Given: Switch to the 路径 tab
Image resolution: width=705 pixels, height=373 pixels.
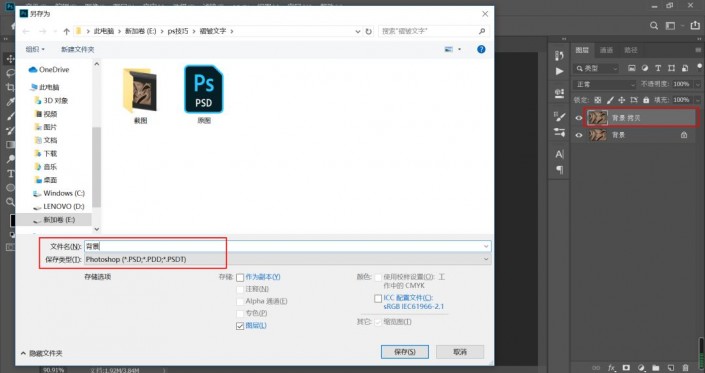Looking at the screenshot, I should coord(630,50).
